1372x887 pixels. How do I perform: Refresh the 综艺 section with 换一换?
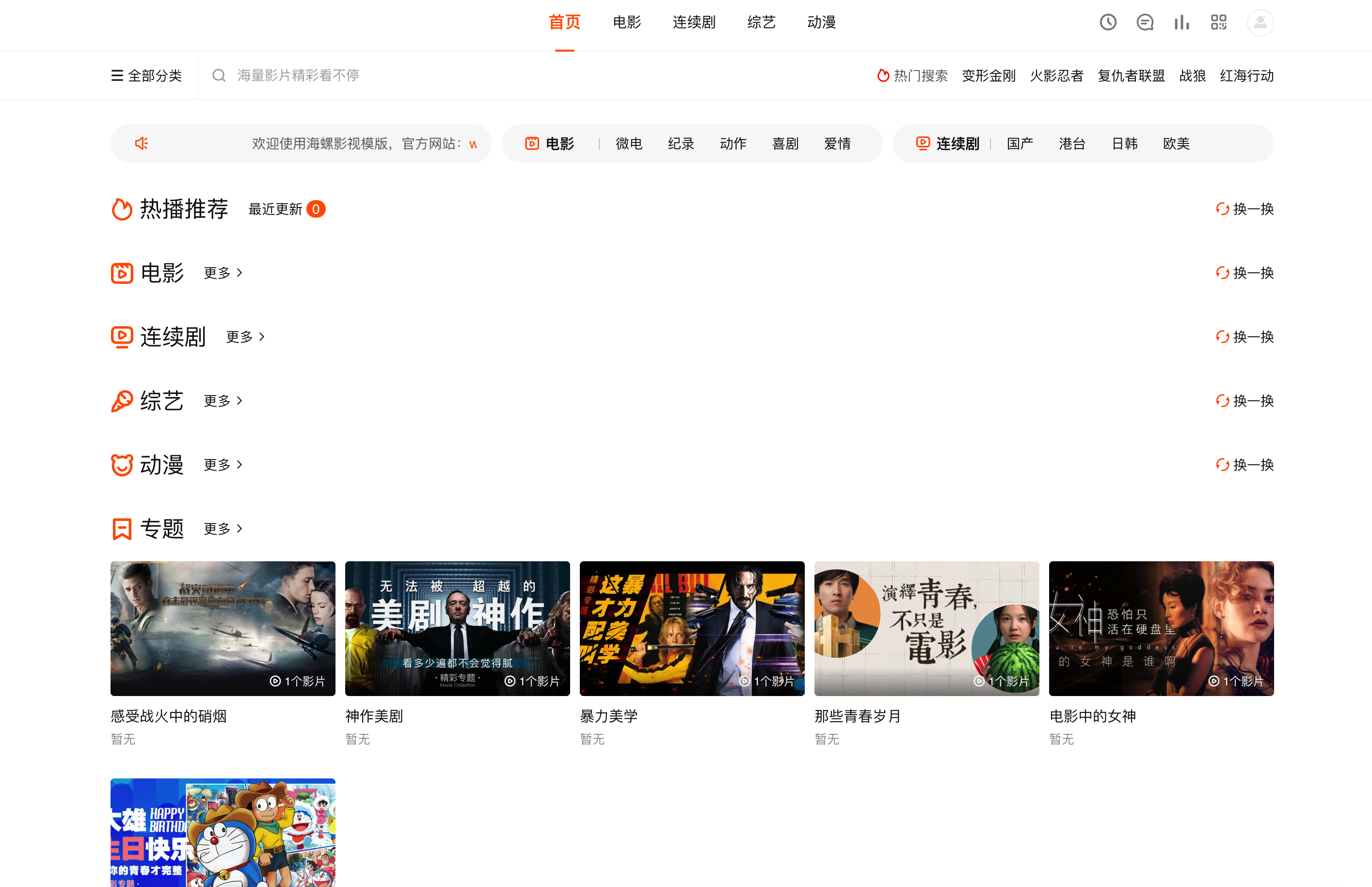point(1244,401)
